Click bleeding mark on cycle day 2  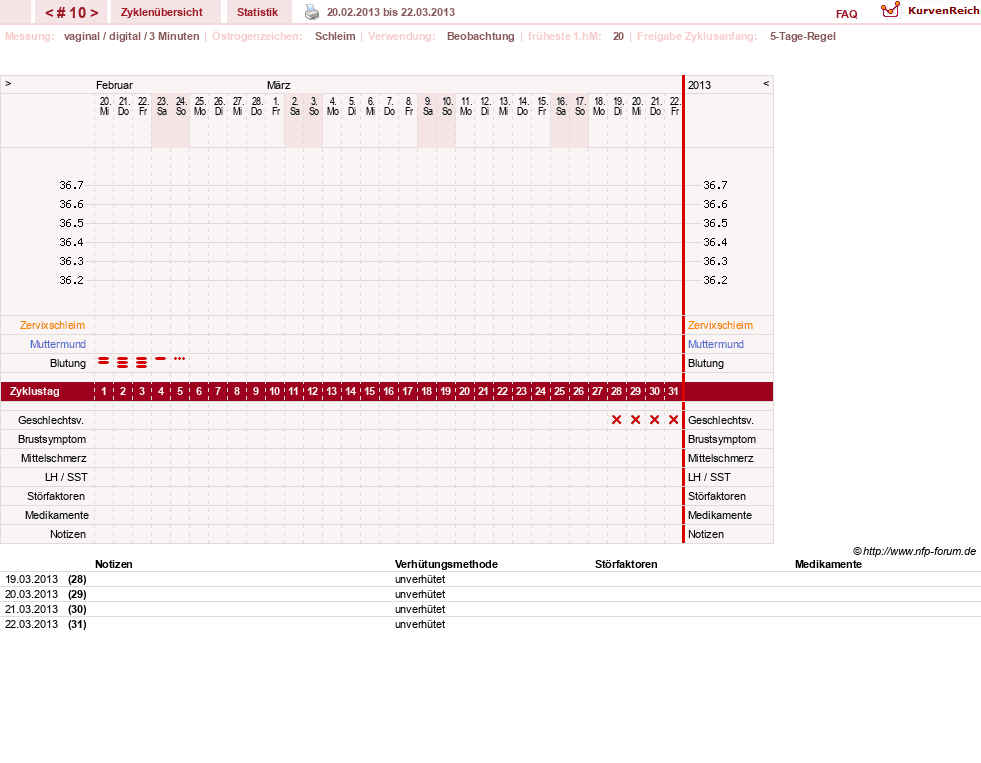123,362
